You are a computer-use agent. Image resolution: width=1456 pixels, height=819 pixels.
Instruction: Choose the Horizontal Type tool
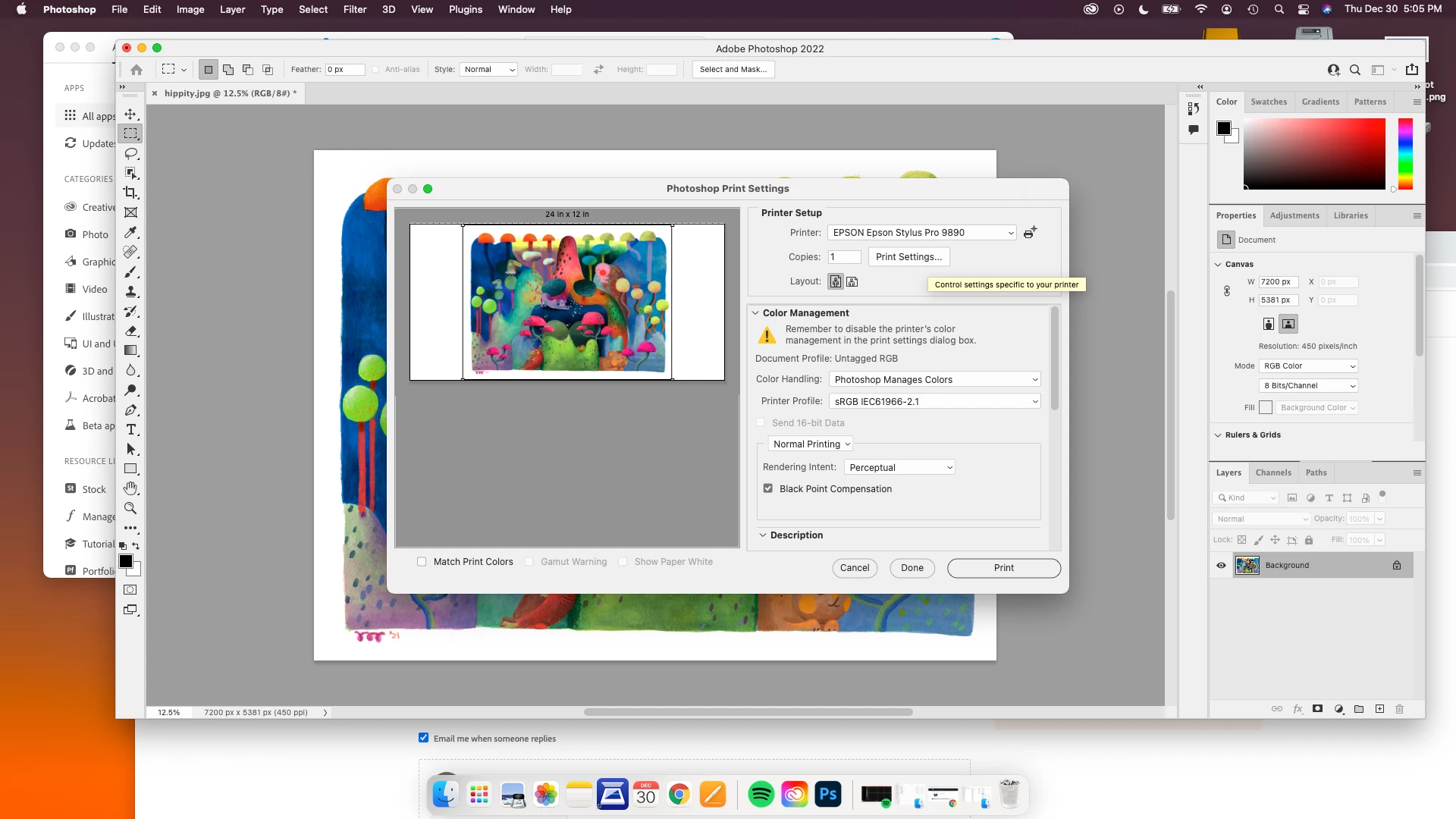pyautogui.click(x=130, y=429)
